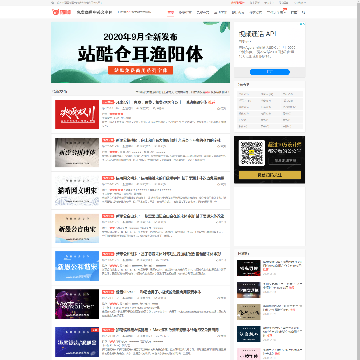The image size is (360, 360).
Task: Open the dark purple Silver font thumbnail
Action: (77, 304)
